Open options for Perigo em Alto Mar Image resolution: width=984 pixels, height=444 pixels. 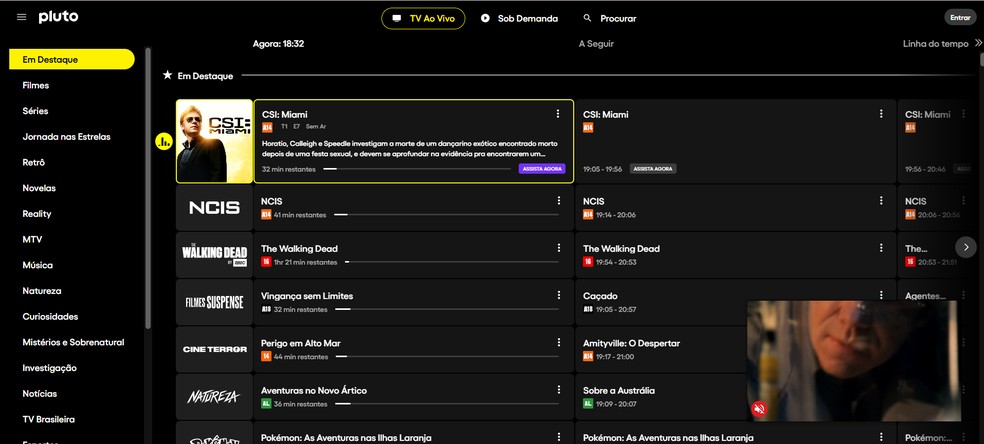(x=559, y=342)
